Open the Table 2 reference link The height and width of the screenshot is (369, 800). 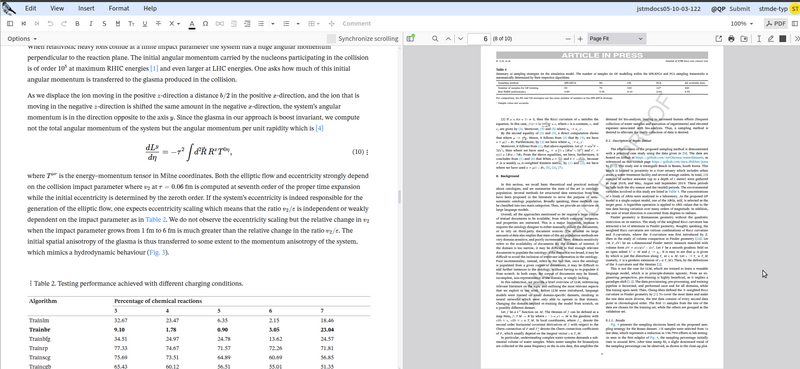tap(156, 219)
